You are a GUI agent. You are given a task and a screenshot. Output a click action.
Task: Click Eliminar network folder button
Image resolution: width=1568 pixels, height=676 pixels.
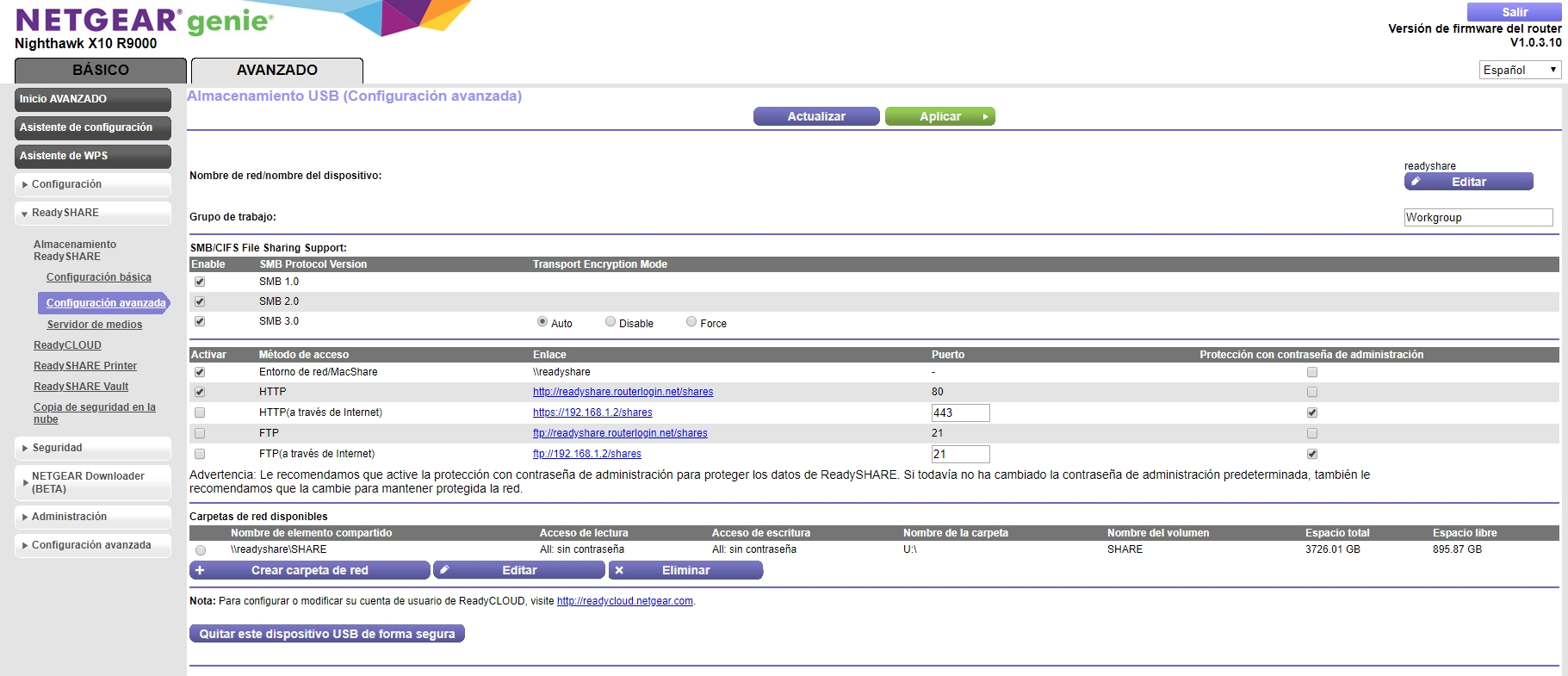(x=685, y=570)
